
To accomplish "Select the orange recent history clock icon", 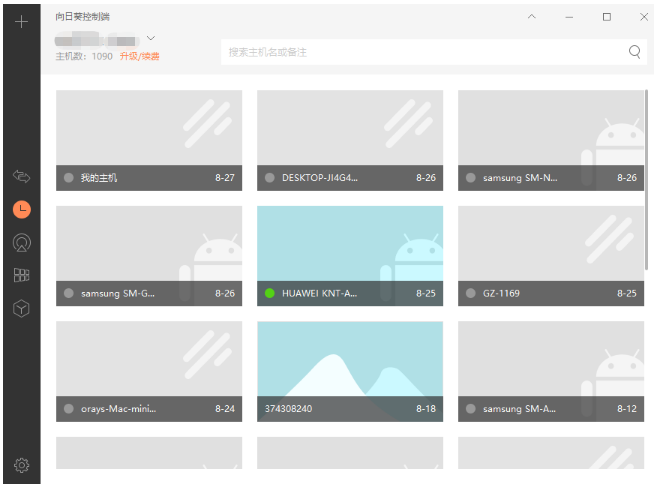I will coord(22,209).
